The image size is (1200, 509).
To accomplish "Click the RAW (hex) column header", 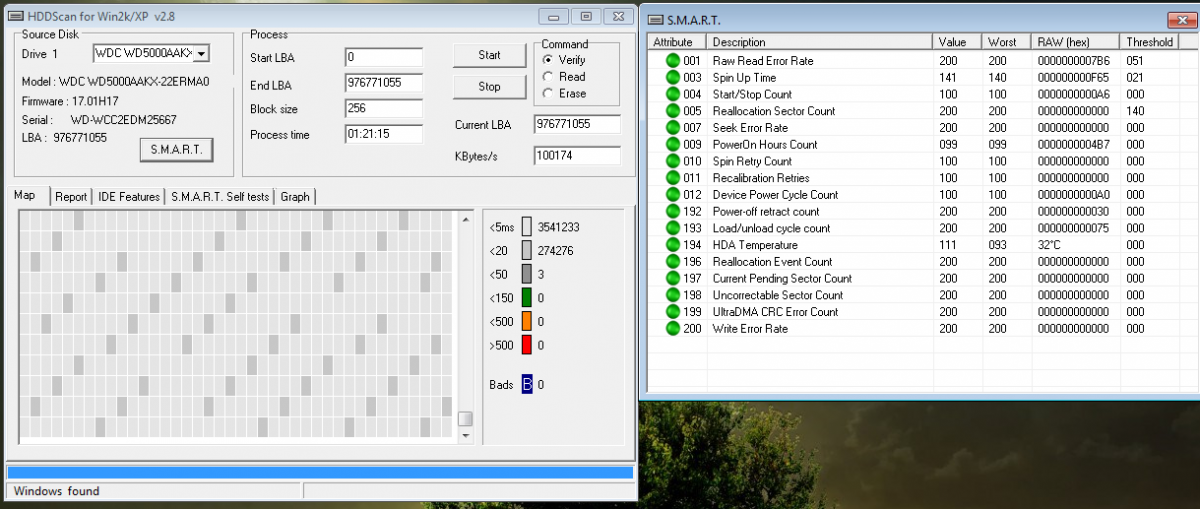I will (1076, 42).
